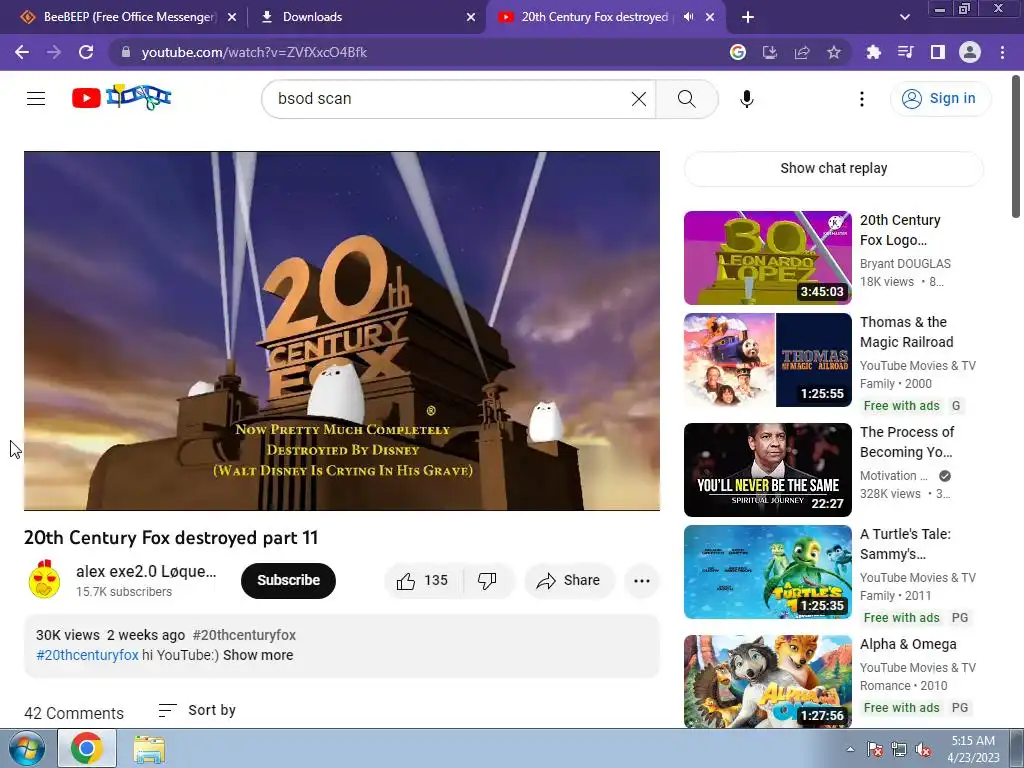Click the muted volume tray icon
This screenshot has height=768, width=1024.
[923, 750]
